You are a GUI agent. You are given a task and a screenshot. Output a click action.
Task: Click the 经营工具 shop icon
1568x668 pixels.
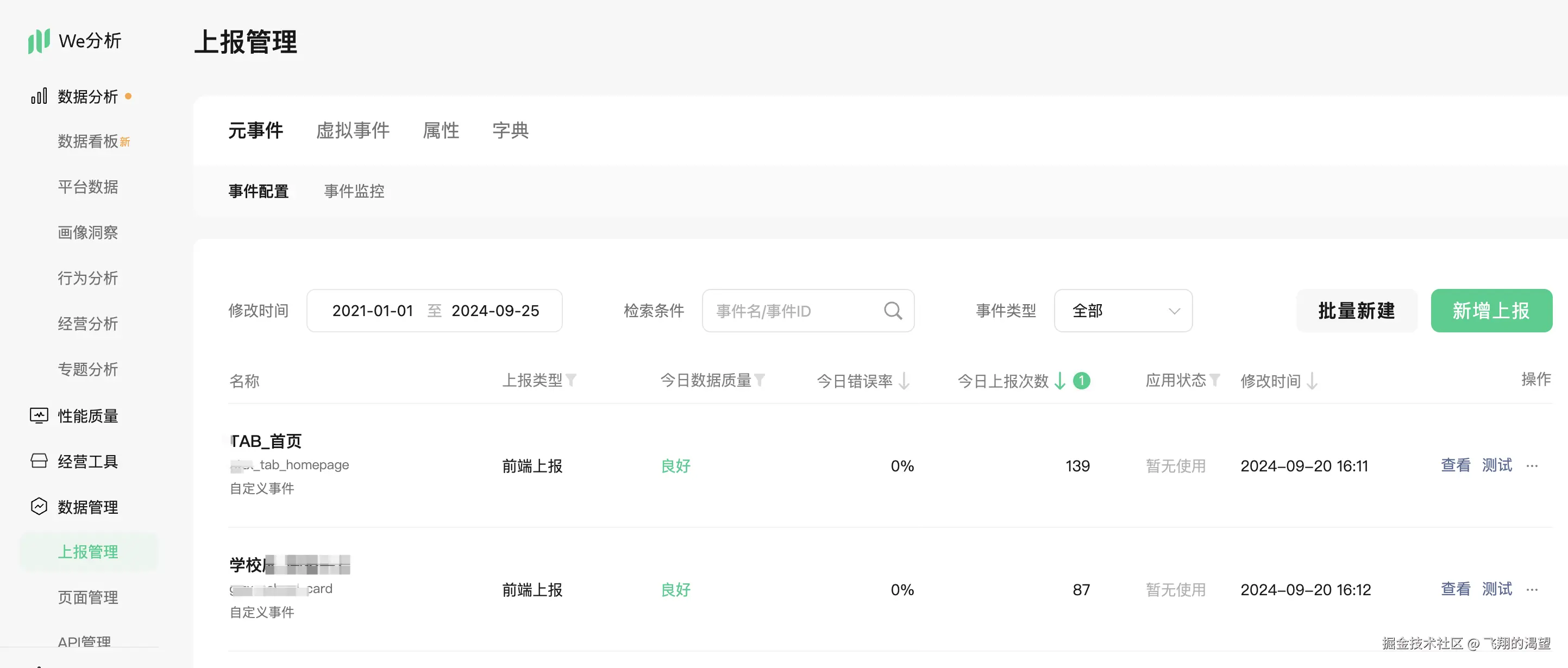coord(39,461)
